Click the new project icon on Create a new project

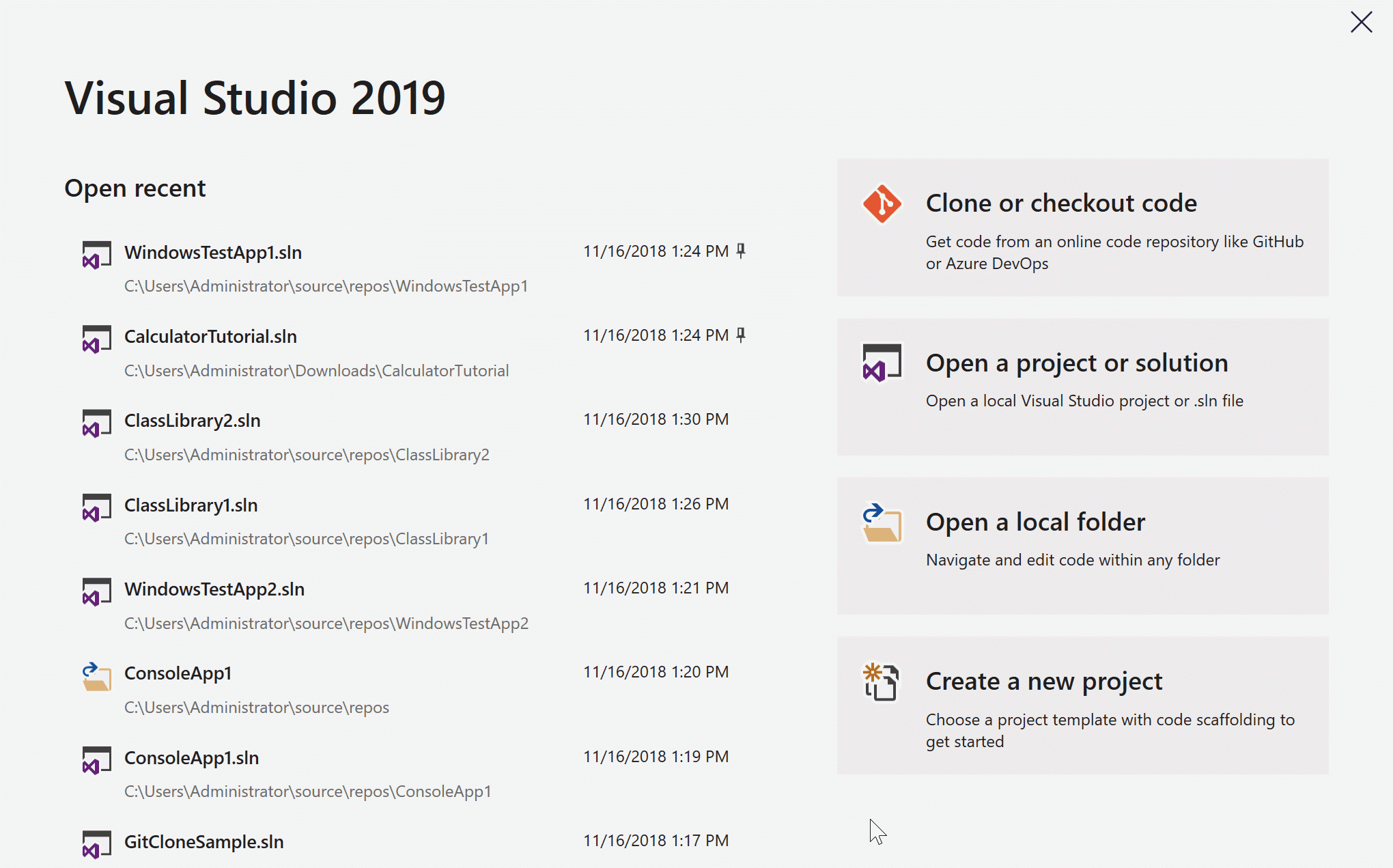click(882, 682)
